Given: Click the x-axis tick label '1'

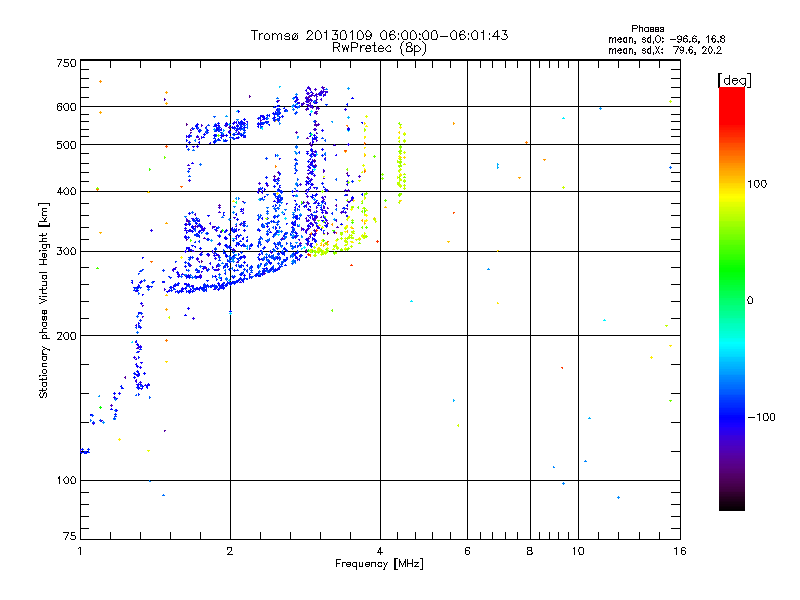Looking at the screenshot, I should coord(80,551).
